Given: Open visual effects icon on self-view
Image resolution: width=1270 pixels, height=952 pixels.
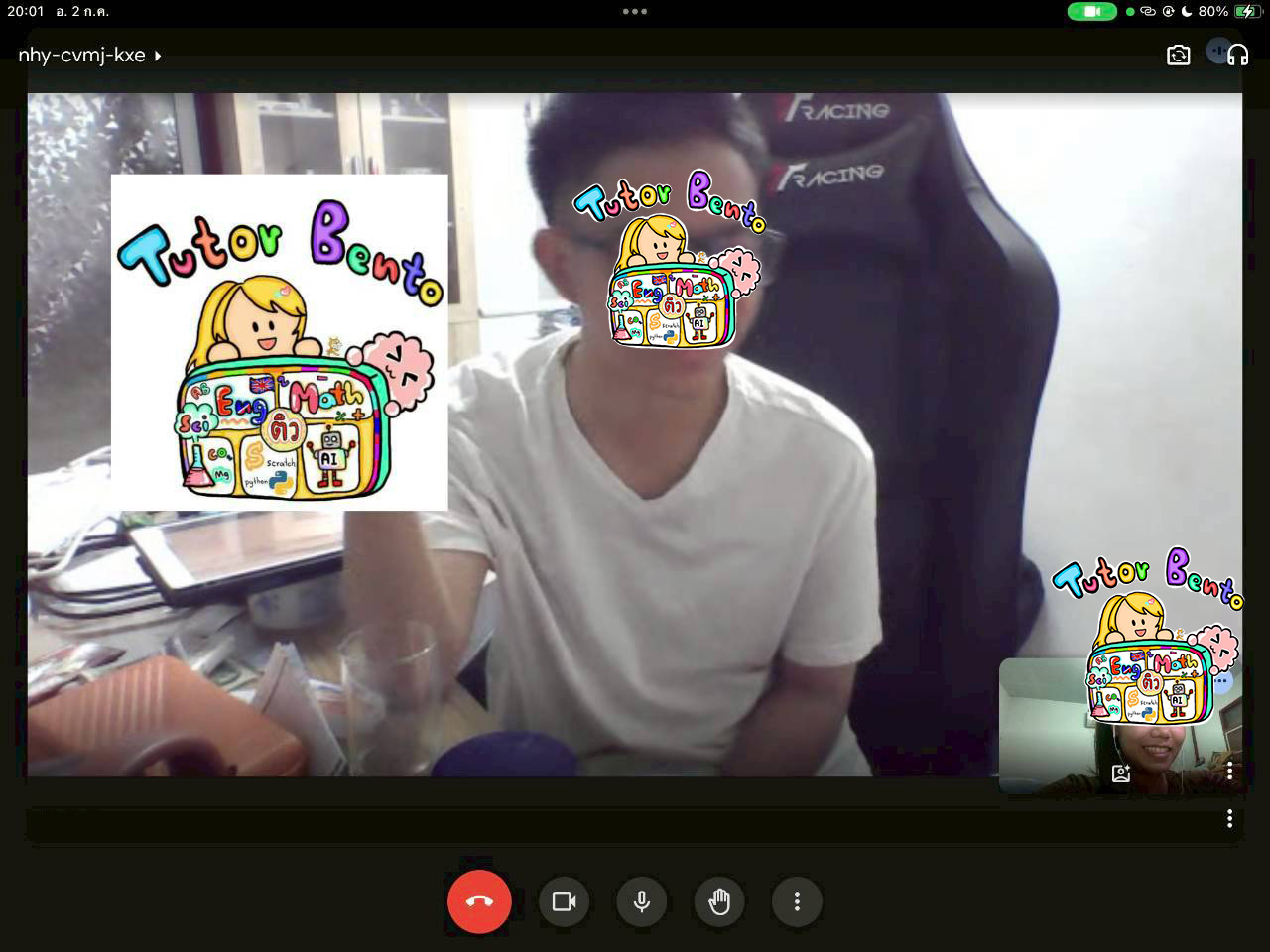Looking at the screenshot, I should (x=1121, y=773).
